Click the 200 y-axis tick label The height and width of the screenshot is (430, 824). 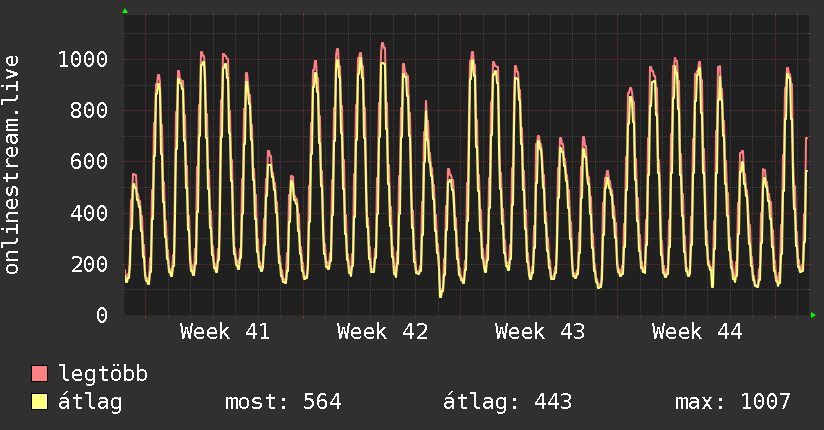pos(89,264)
